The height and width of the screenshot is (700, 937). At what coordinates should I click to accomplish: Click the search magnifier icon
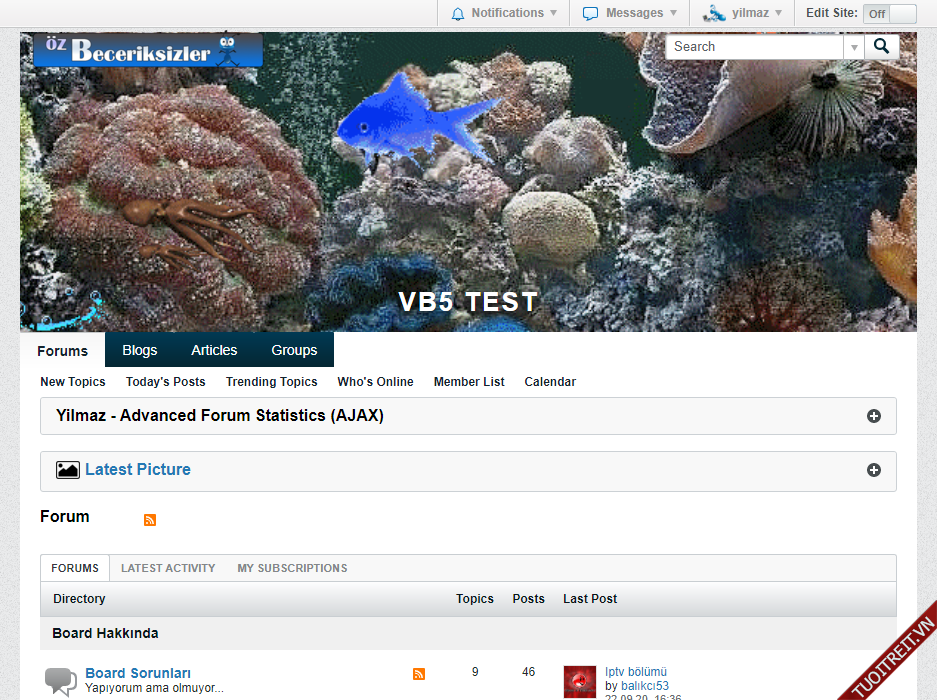click(x=881, y=47)
